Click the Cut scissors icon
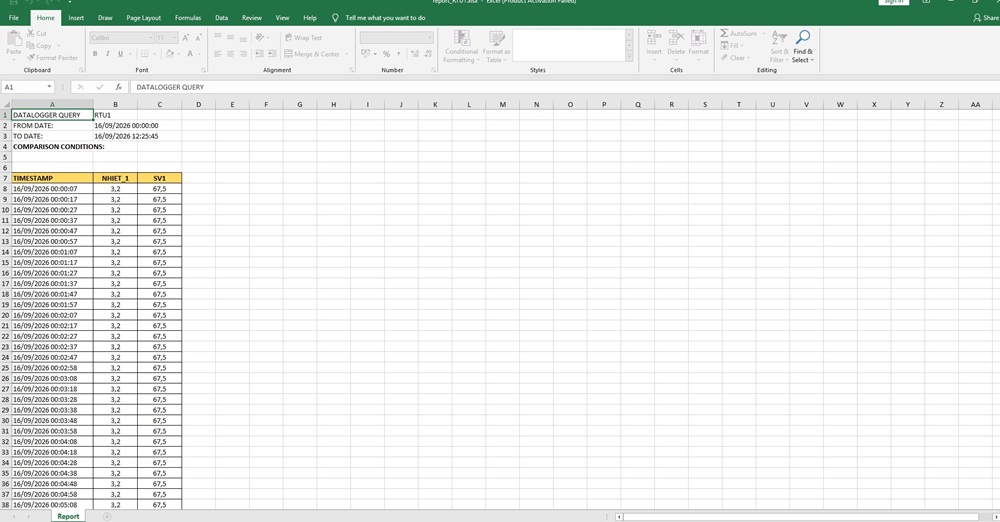The height and width of the screenshot is (522, 1000). click(31, 33)
